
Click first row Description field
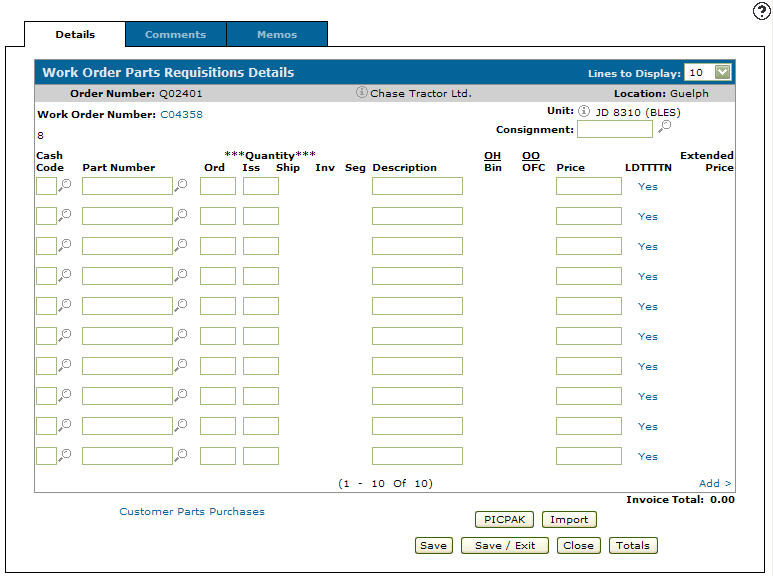(x=417, y=186)
